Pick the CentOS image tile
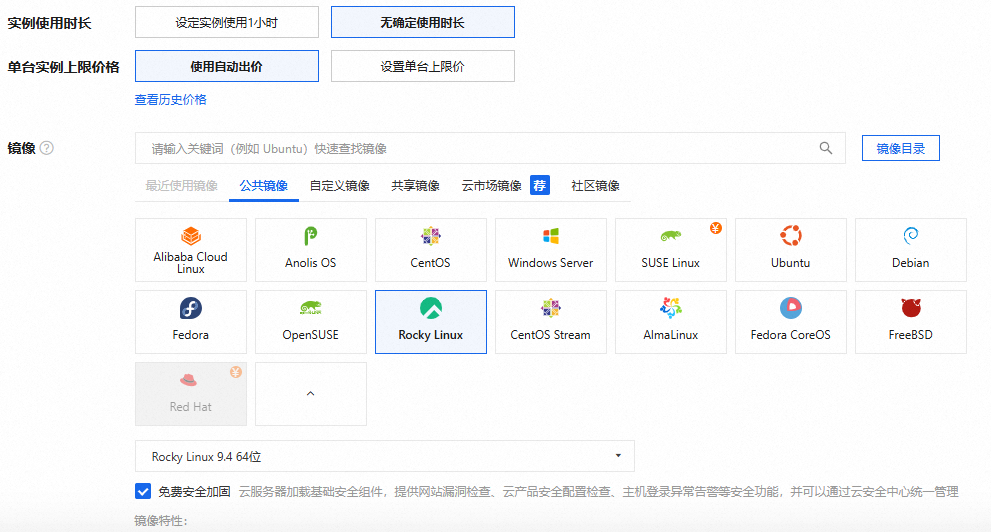The height and width of the screenshot is (532, 991). [x=431, y=250]
